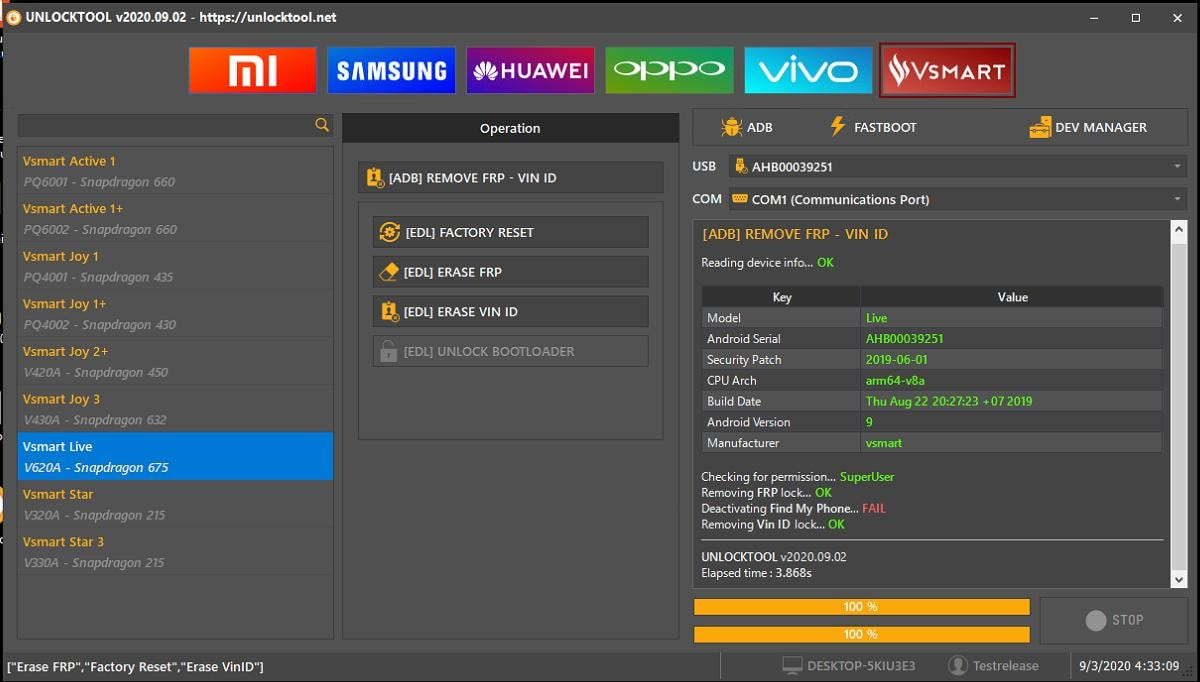Maximize the UnlockTool window

pyautogui.click(x=1135, y=17)
